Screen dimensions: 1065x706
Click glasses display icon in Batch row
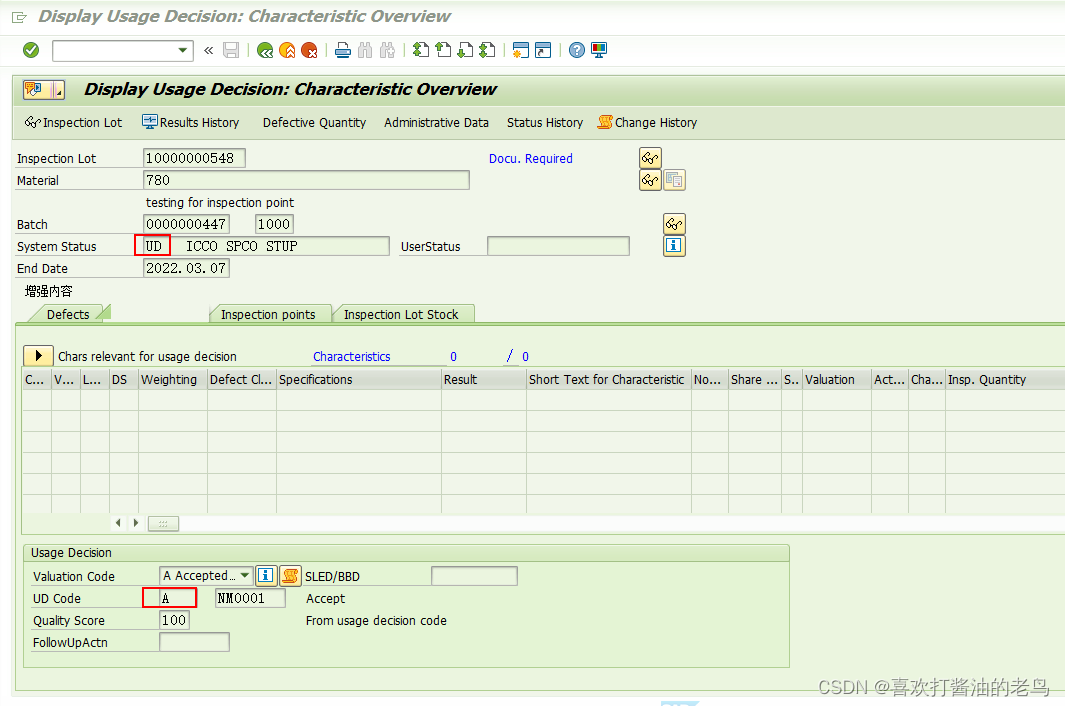point(674,224)
